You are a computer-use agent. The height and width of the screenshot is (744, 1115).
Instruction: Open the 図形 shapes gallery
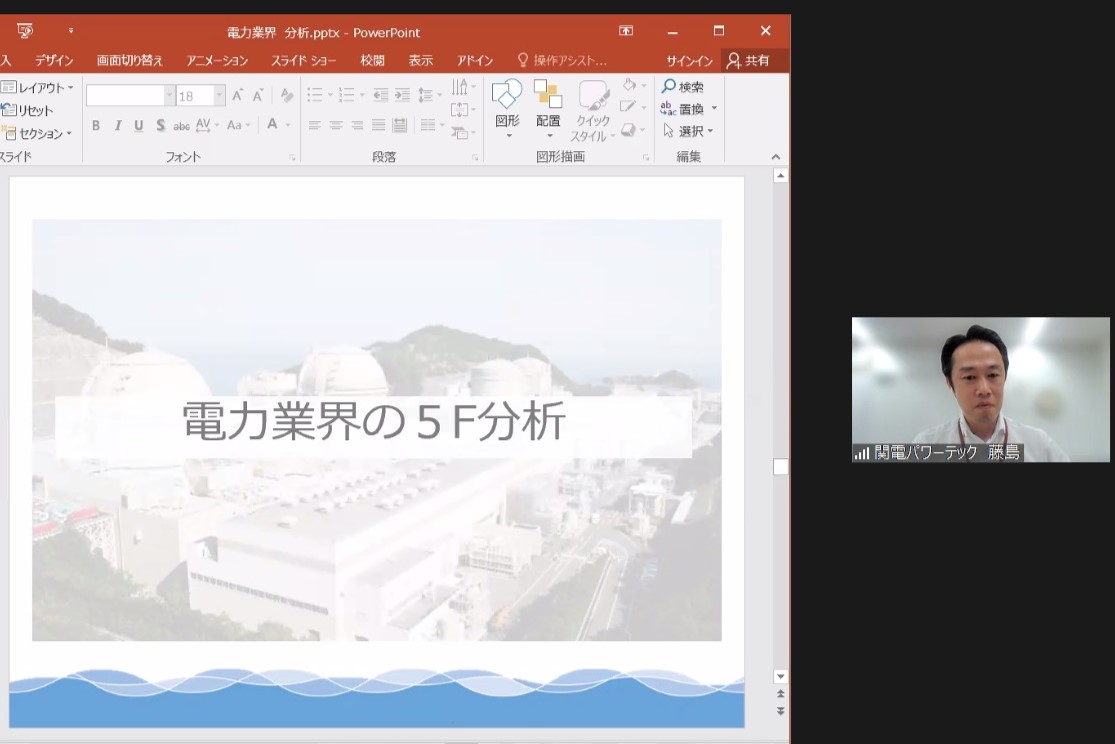(x=507, y=96)
